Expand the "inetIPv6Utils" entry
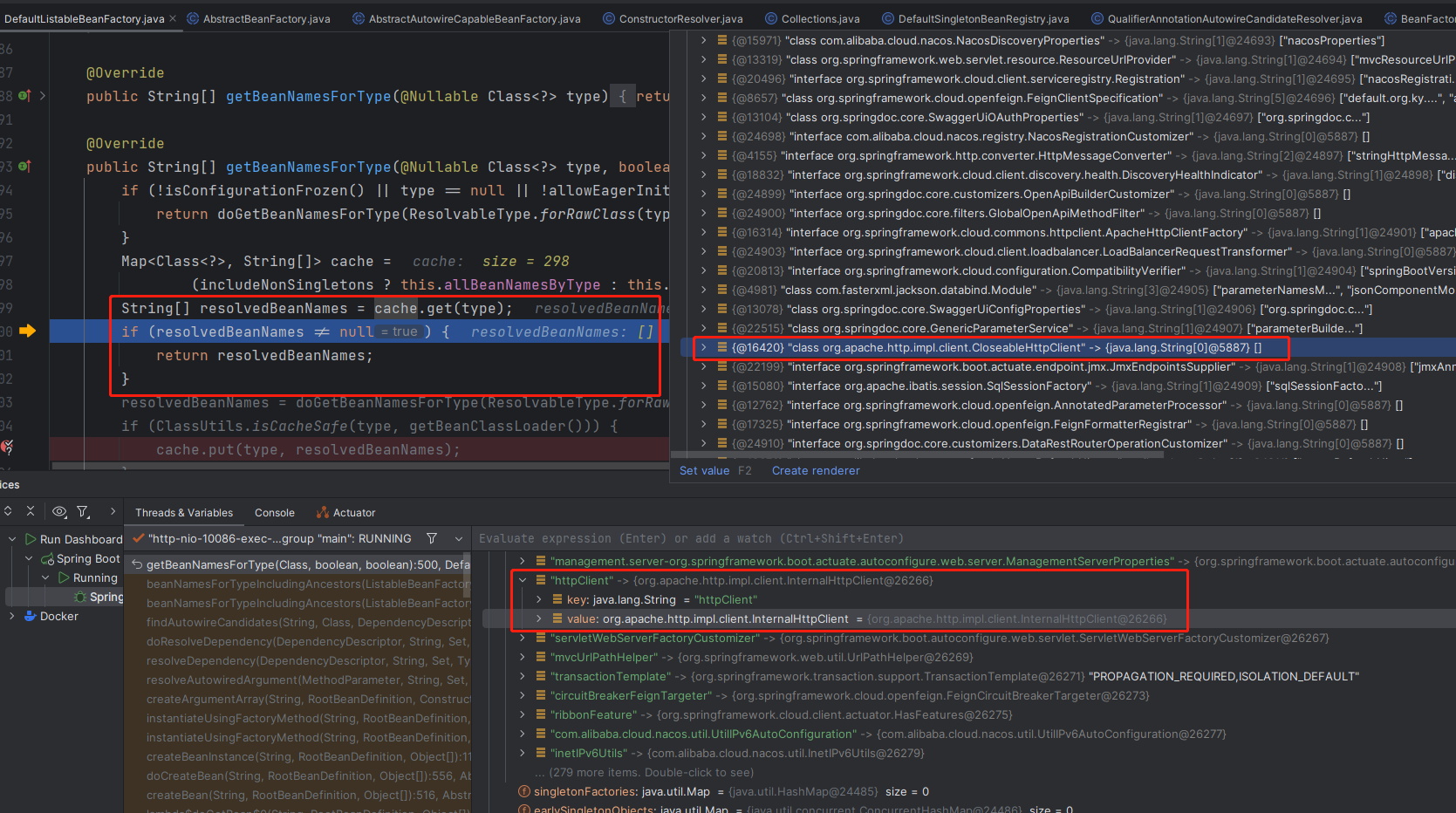This screenshot has height=813, width=1456. (x=523, y=753)
